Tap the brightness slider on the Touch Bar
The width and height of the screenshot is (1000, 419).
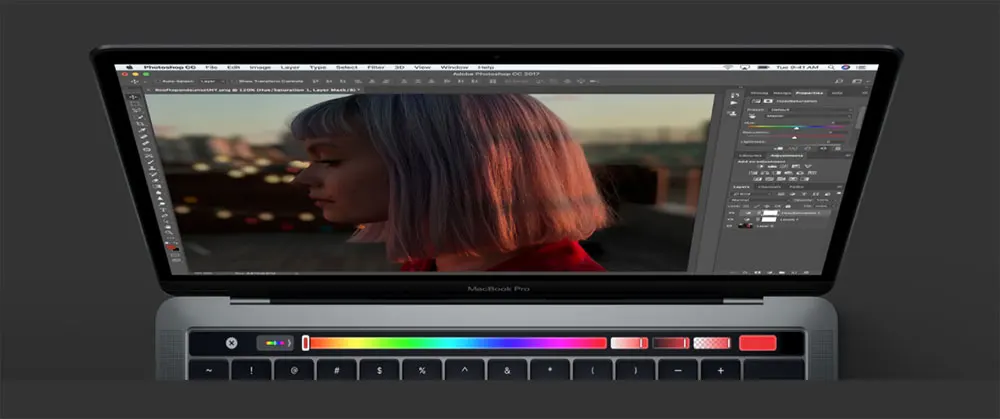click(671, 343)
